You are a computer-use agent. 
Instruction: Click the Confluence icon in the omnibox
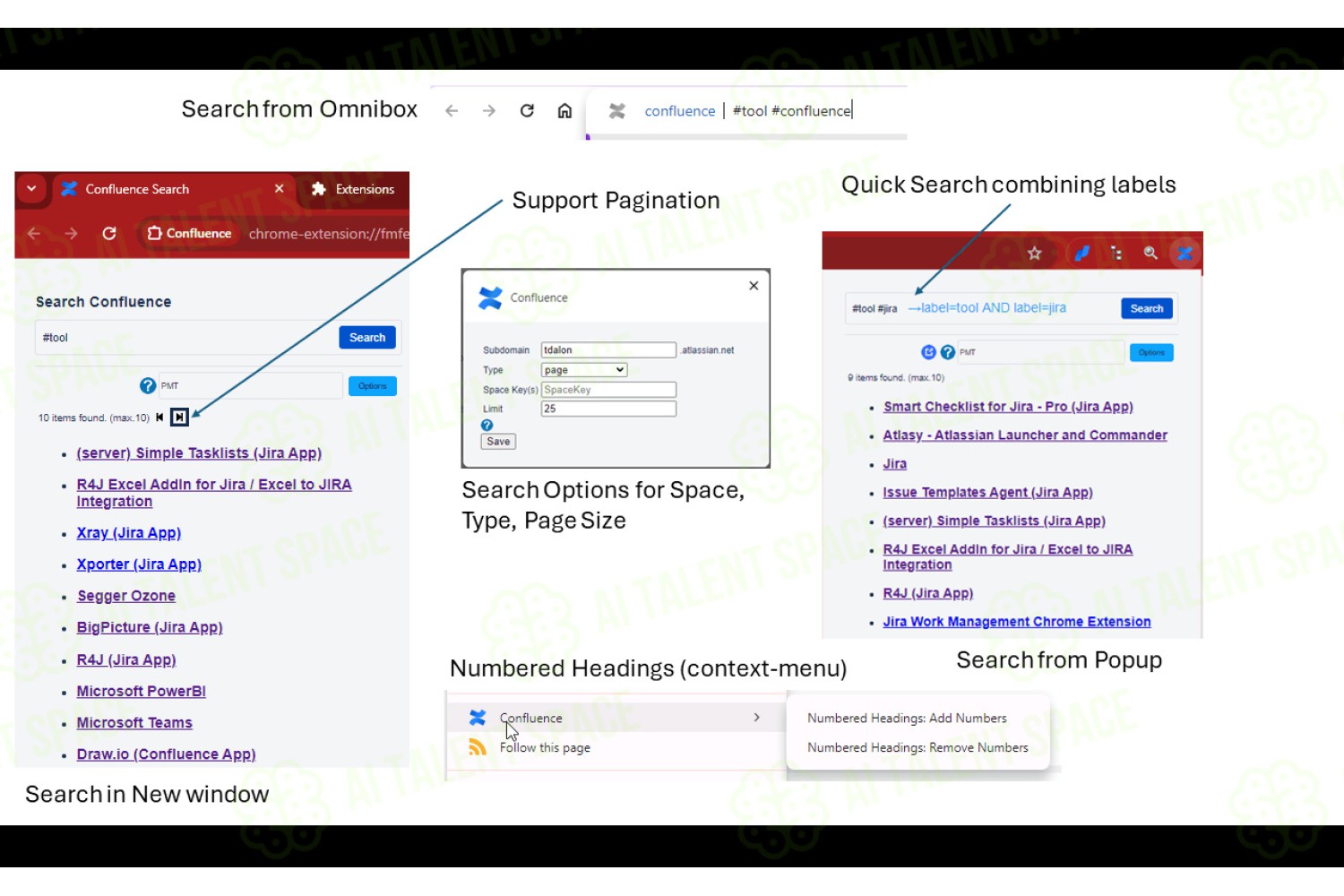[x=617, y=111]
